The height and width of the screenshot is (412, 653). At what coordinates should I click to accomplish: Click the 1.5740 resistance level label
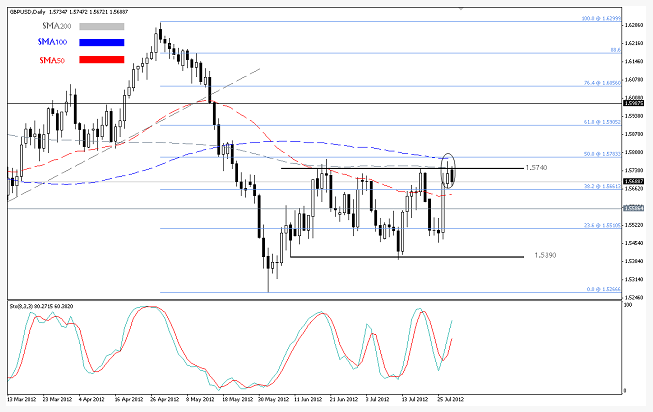(536, 168)
